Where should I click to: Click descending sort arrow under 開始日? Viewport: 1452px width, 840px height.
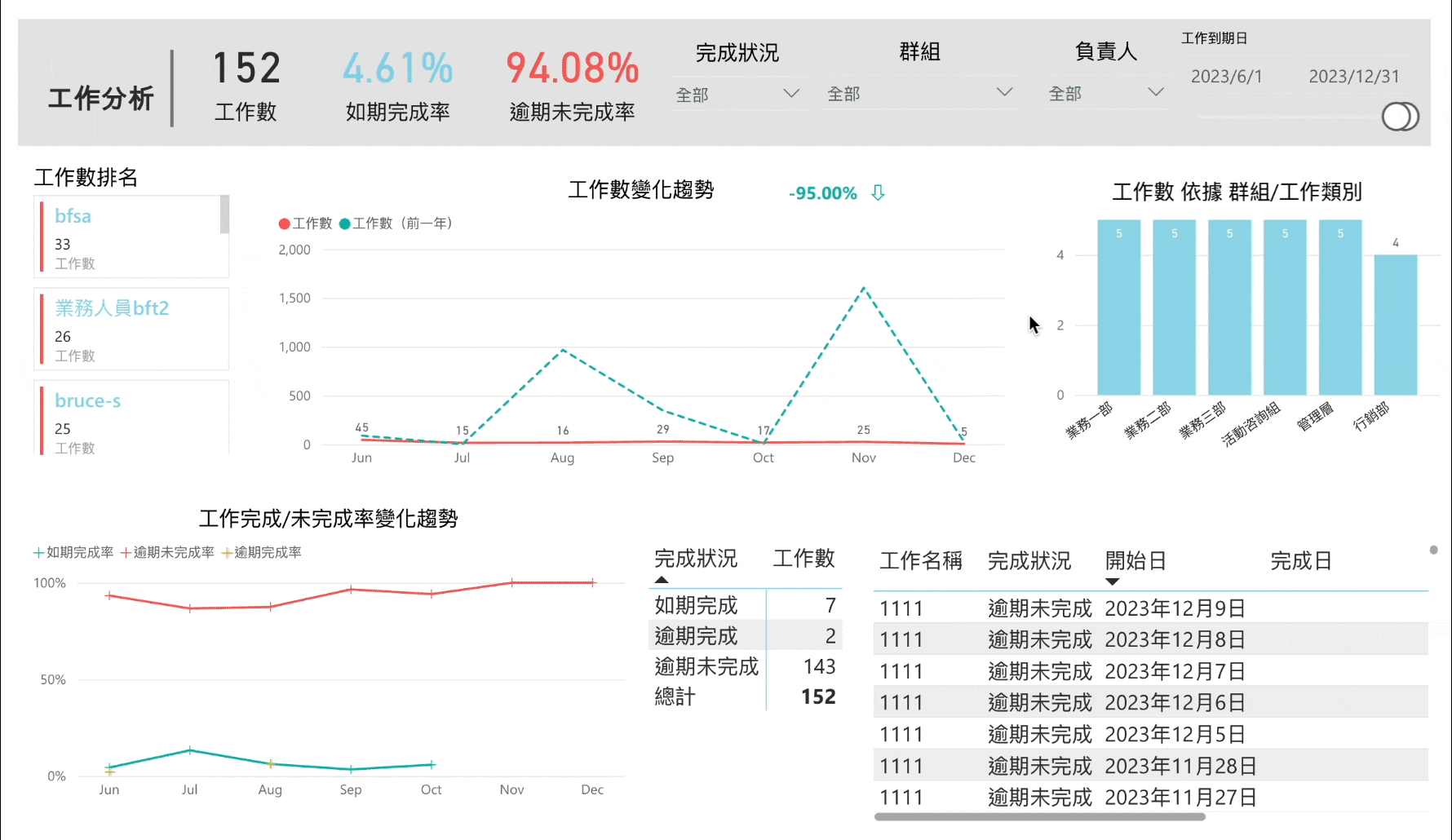(1113, 581)
